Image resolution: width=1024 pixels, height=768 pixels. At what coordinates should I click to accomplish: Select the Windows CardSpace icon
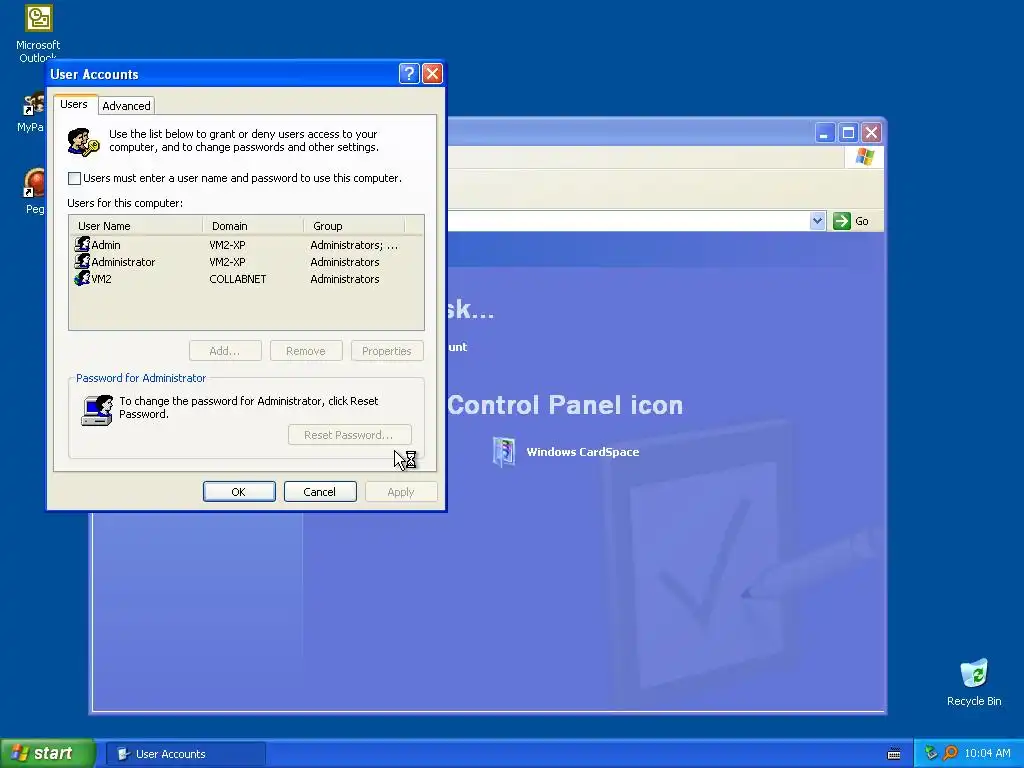[x=504, y=452]
